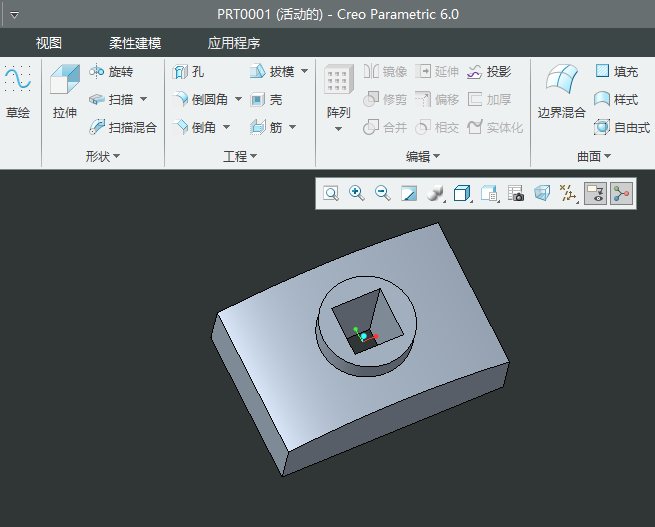Apply the Chamfer (倒角) tool
The image size is (655, 527).
[194, 127]
